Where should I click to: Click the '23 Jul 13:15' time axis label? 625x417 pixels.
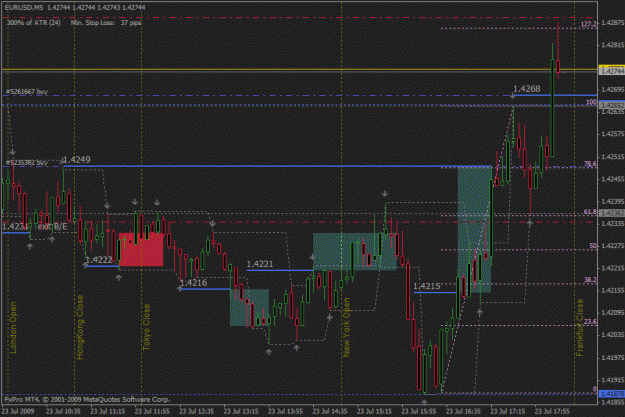pyautogui.click(x=241, y=411)
